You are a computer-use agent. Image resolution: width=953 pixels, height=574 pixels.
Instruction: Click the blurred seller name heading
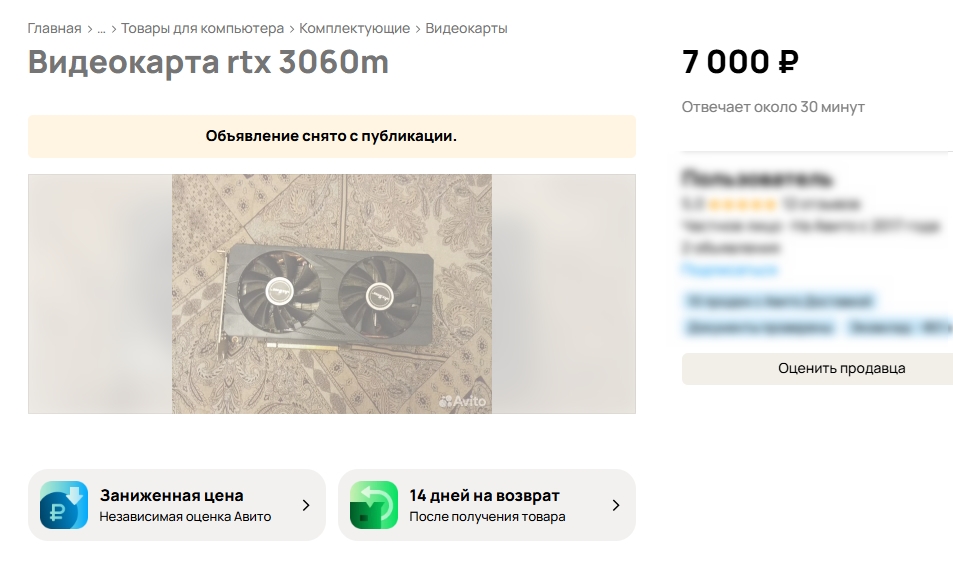(757, 179)
